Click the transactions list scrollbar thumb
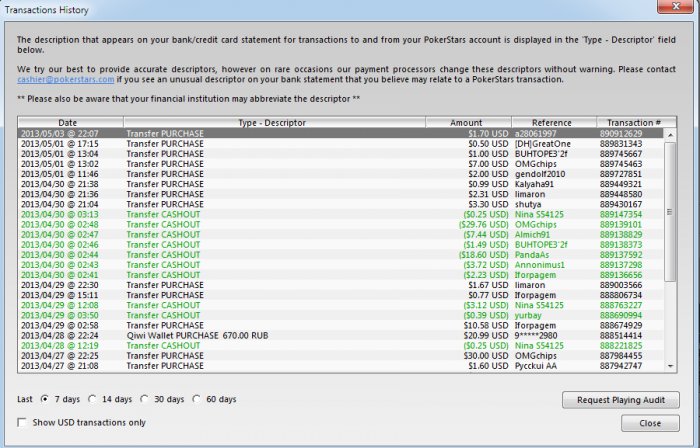Viewport: 700px width, 448px height. [x=670, y=212]
